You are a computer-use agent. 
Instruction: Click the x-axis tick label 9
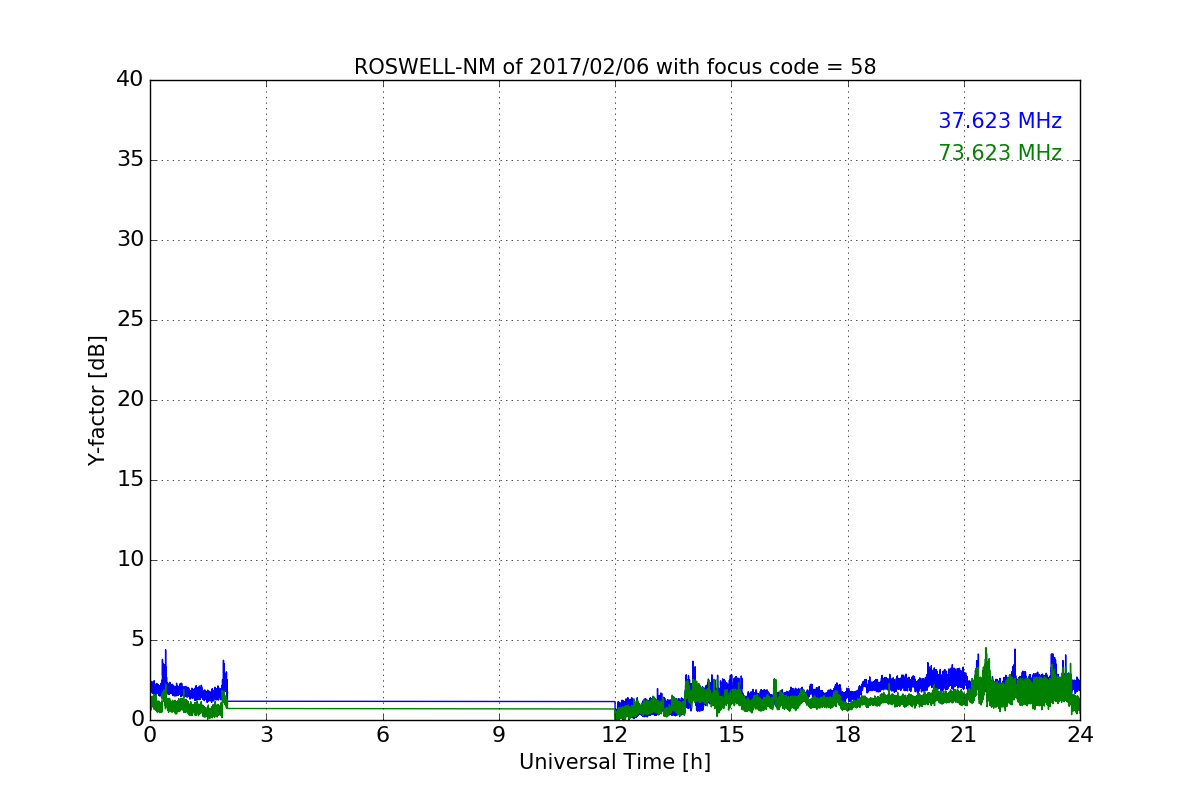(x=499, y=734)
